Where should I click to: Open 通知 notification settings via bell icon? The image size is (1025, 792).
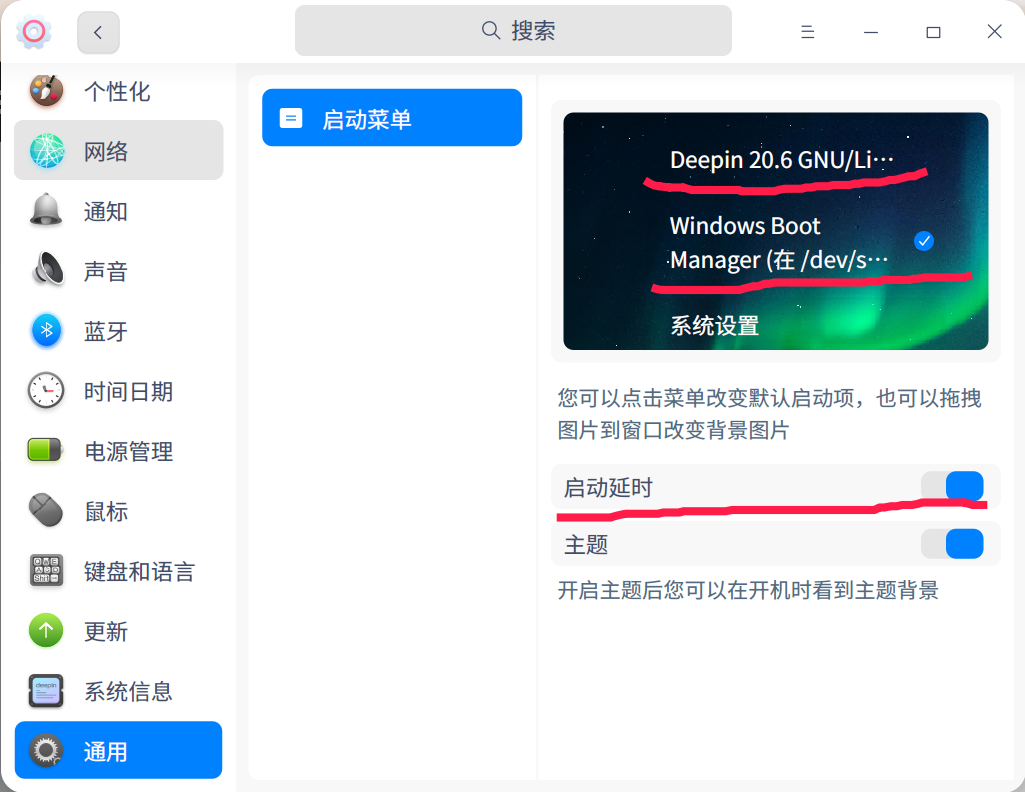(x=45, y=211)
